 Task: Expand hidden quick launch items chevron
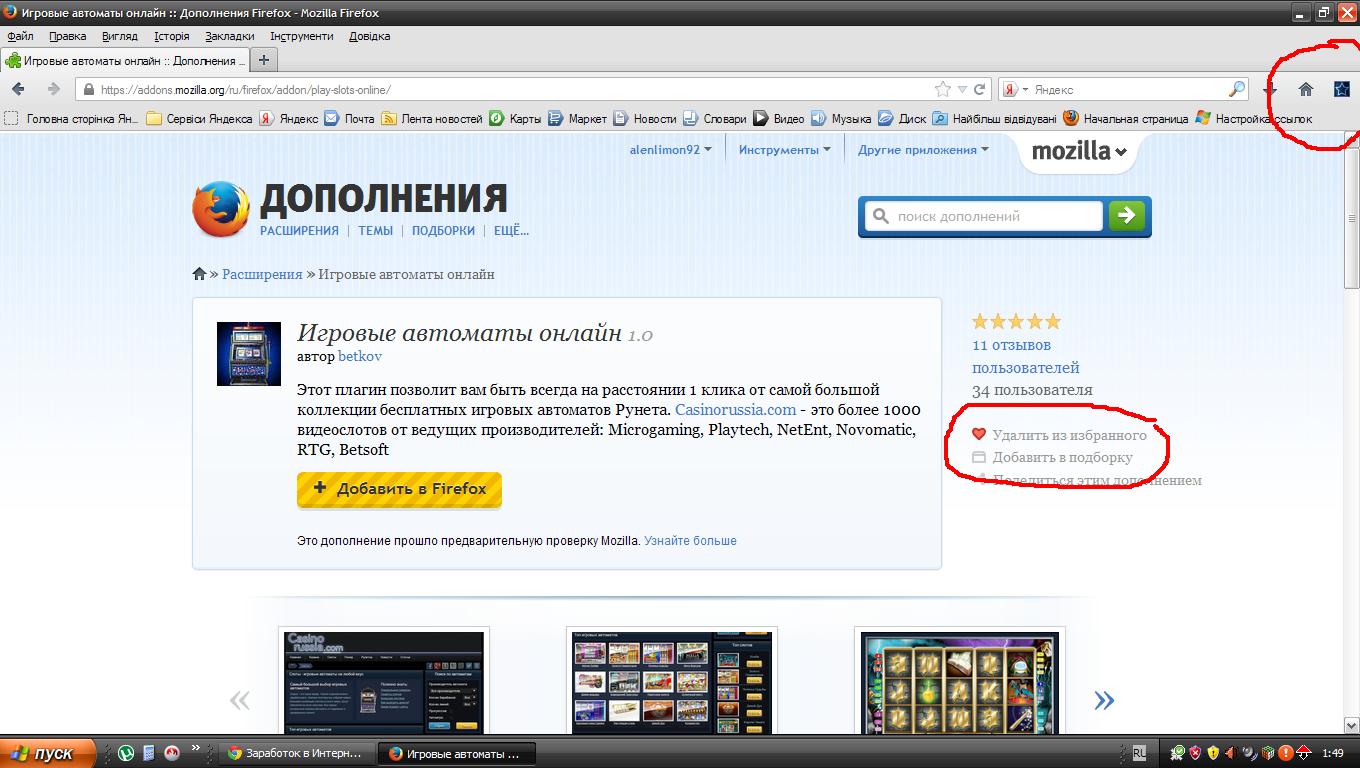point(195,747)
